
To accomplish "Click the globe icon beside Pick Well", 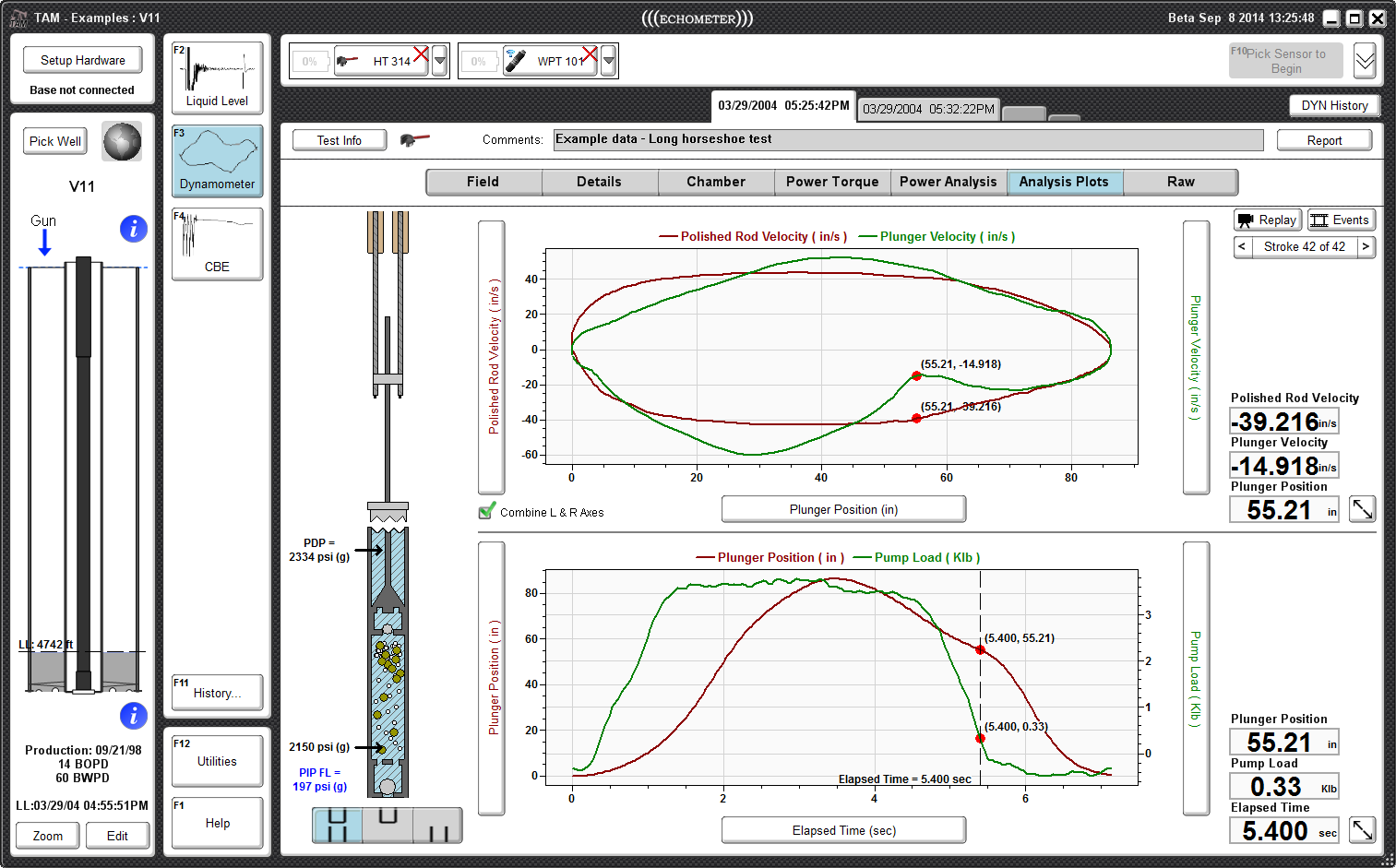I will pos(122,141).
